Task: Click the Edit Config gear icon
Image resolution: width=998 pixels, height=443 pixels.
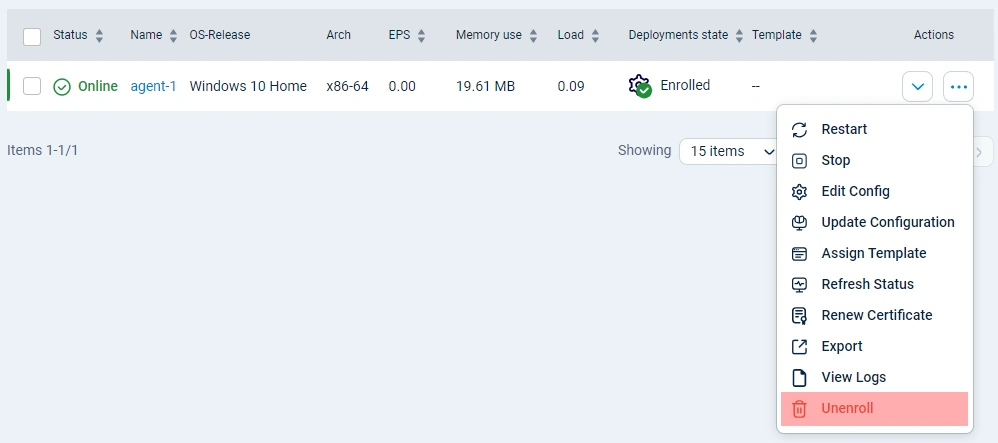Action: point(799,192)
